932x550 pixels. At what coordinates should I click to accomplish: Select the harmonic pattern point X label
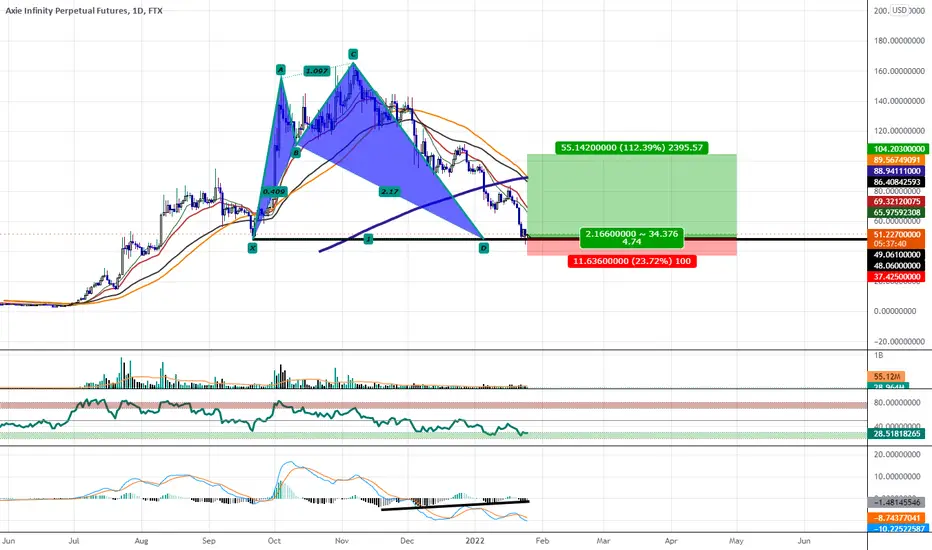pos(253,248)
